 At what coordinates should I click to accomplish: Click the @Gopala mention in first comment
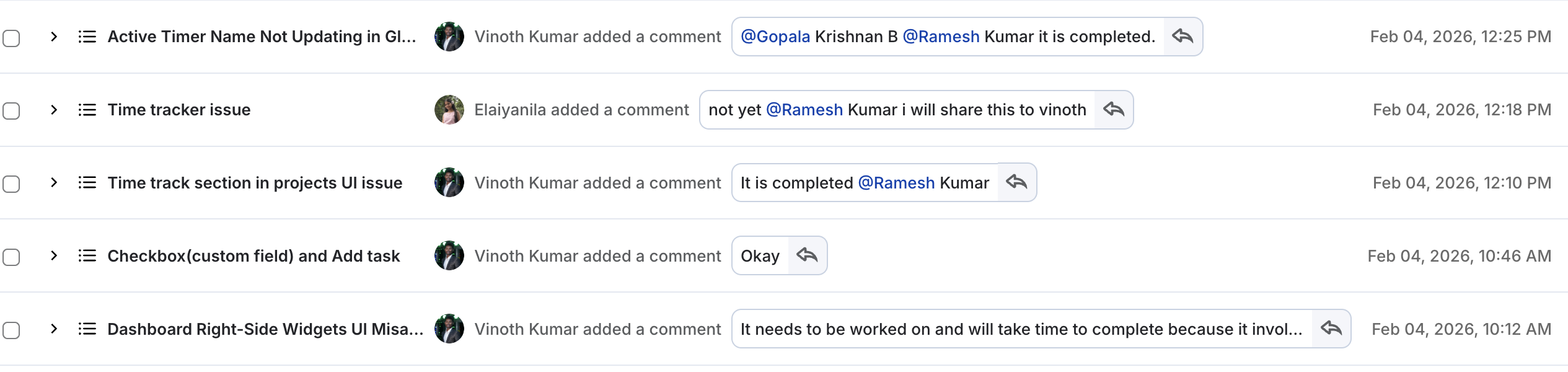tap(775, 37)
